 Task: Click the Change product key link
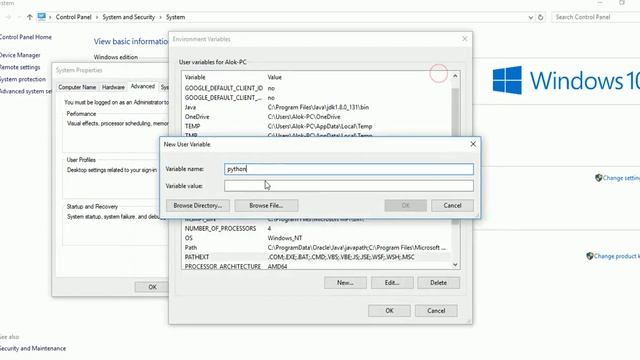617,256
